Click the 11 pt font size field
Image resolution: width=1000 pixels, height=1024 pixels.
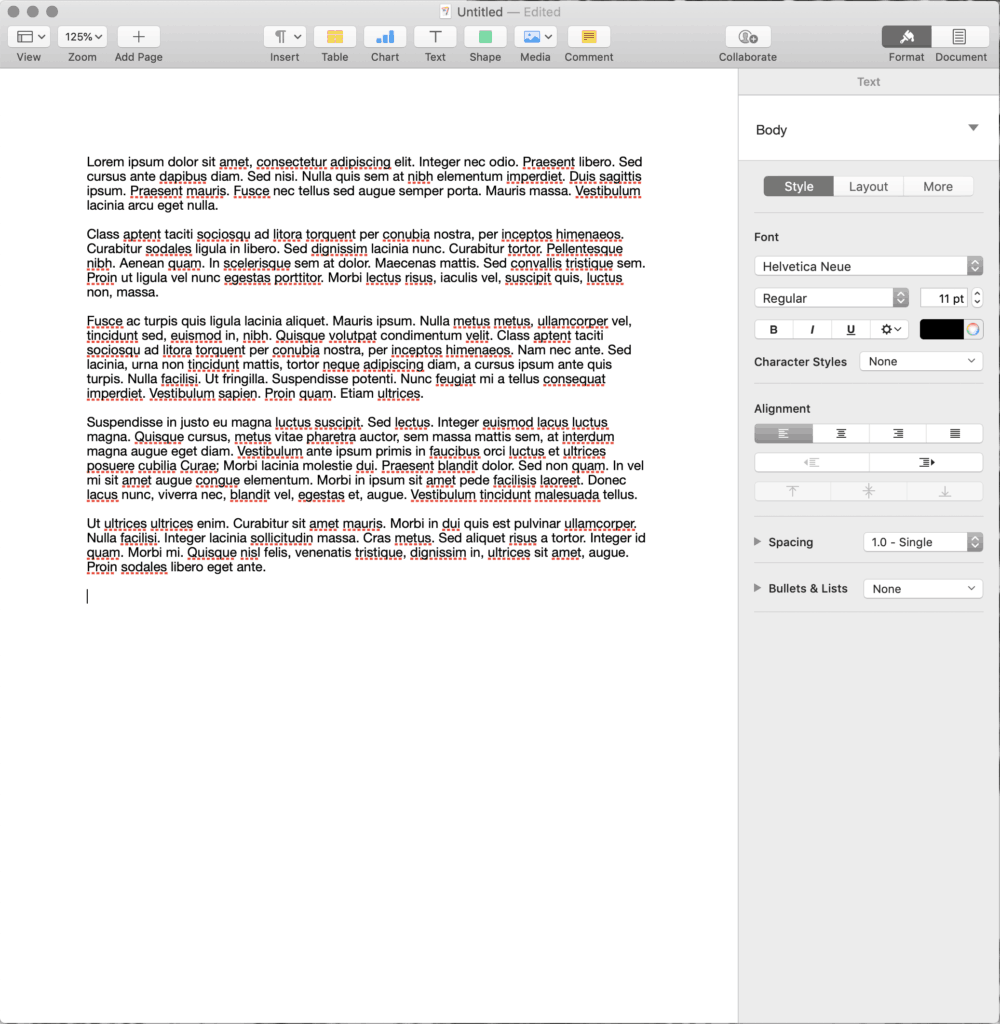coord(944,298)
